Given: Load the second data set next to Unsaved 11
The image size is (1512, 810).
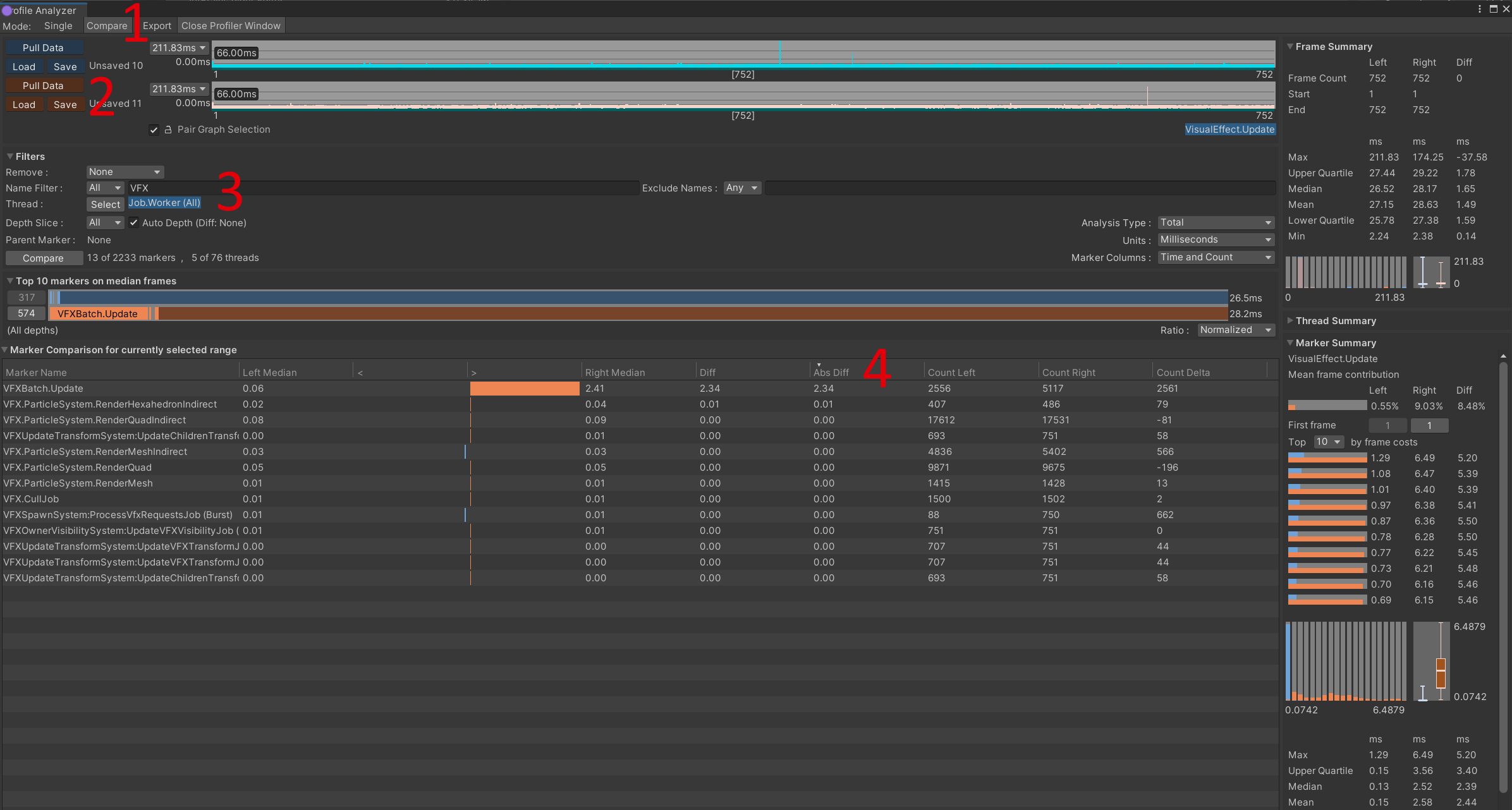Looking at the screenshot, I should (24, 105).
